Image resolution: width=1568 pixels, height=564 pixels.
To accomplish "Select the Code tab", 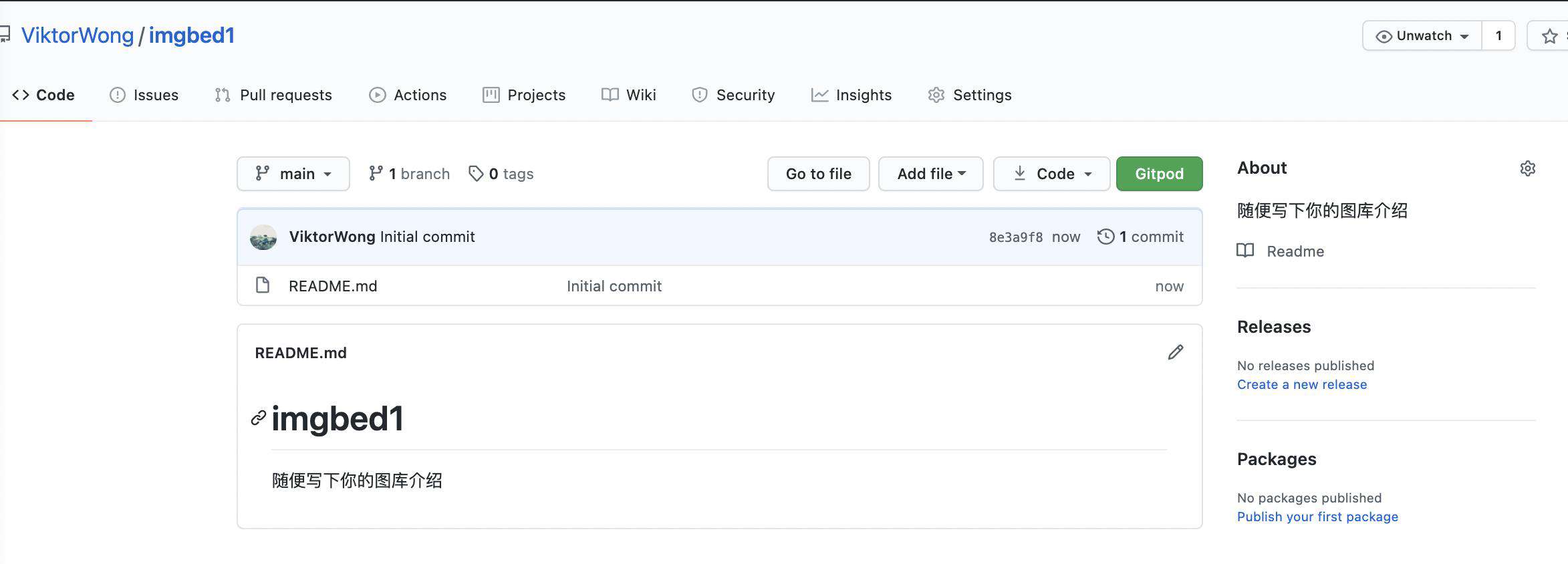I will click(43, 95).
